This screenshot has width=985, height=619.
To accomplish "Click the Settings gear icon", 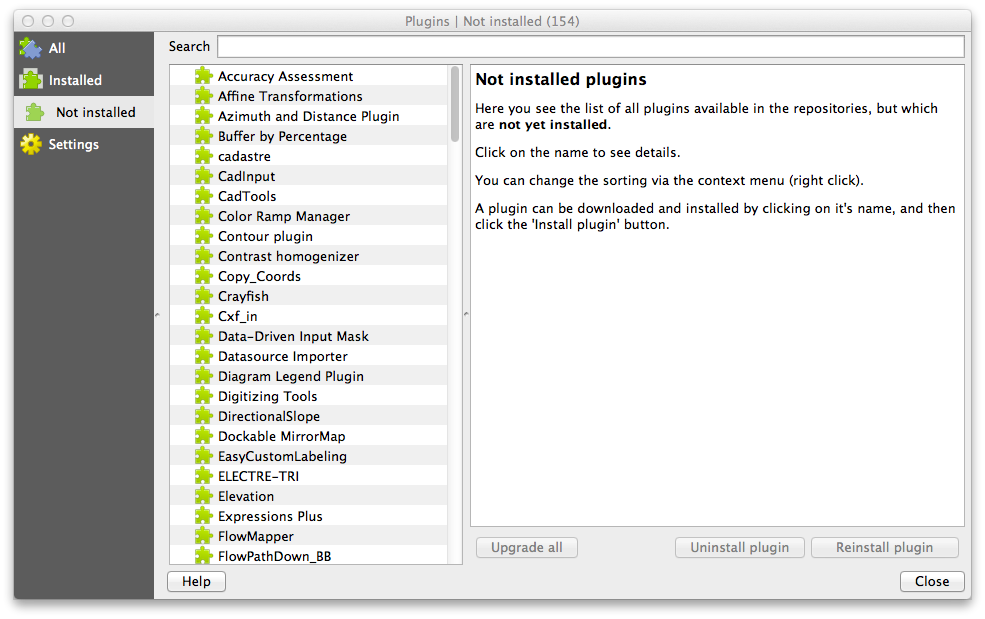I will click(30, 144).
